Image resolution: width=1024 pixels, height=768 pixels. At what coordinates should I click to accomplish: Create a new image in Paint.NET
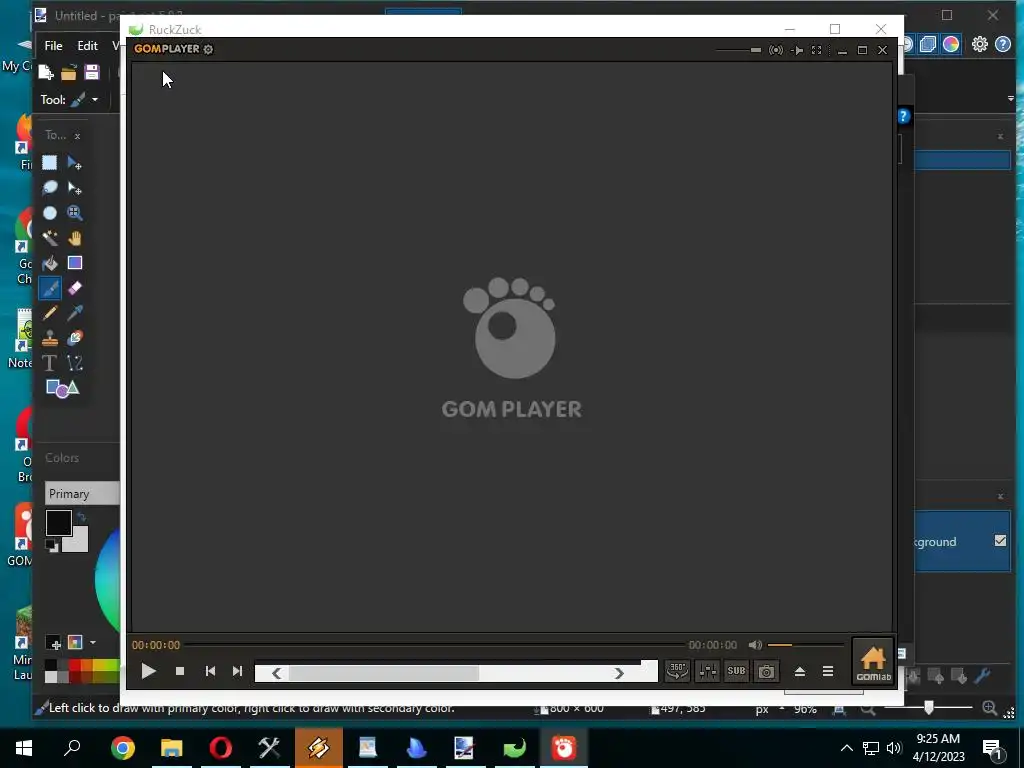tap(46, 72)
